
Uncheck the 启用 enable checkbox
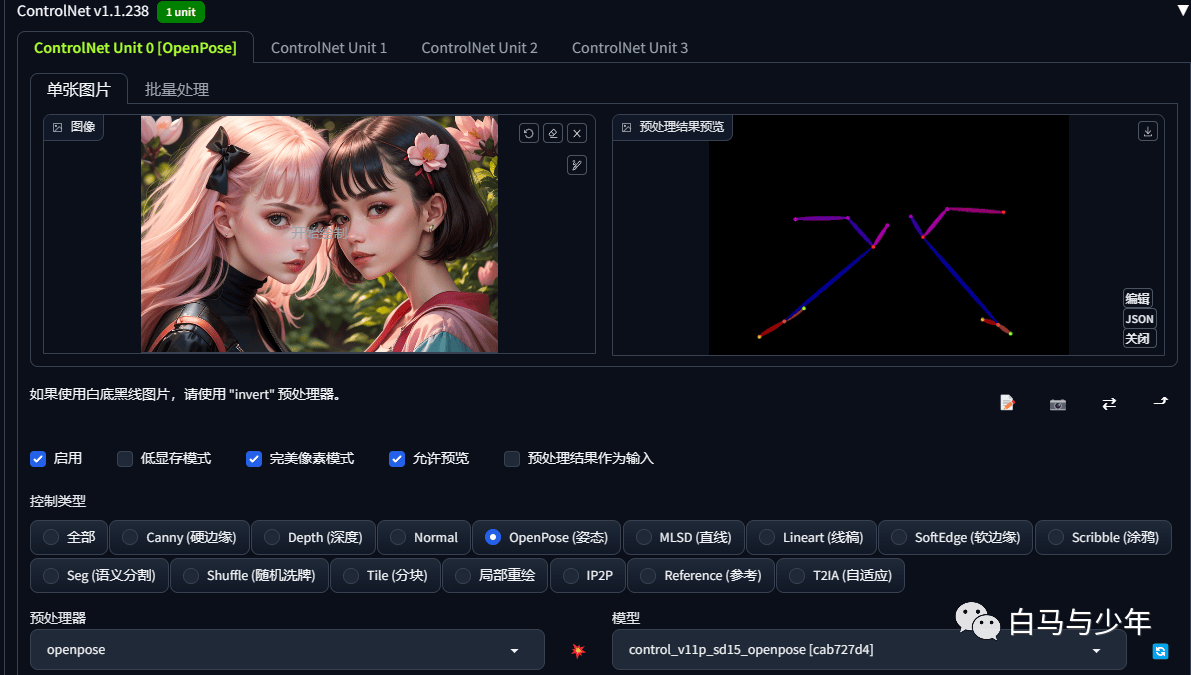(x=38, y=459)
